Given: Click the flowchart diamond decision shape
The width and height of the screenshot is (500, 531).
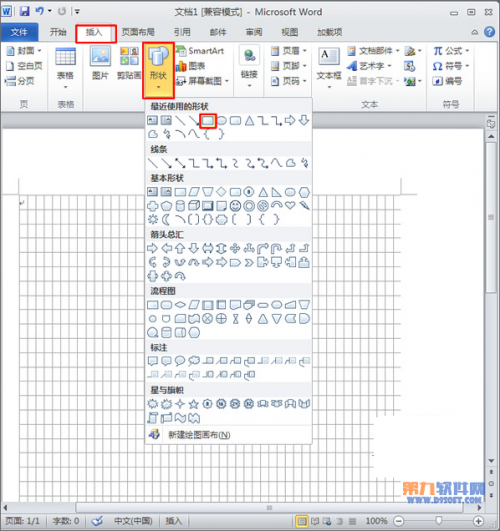Looking at the screenshot, I should point(180,305).
